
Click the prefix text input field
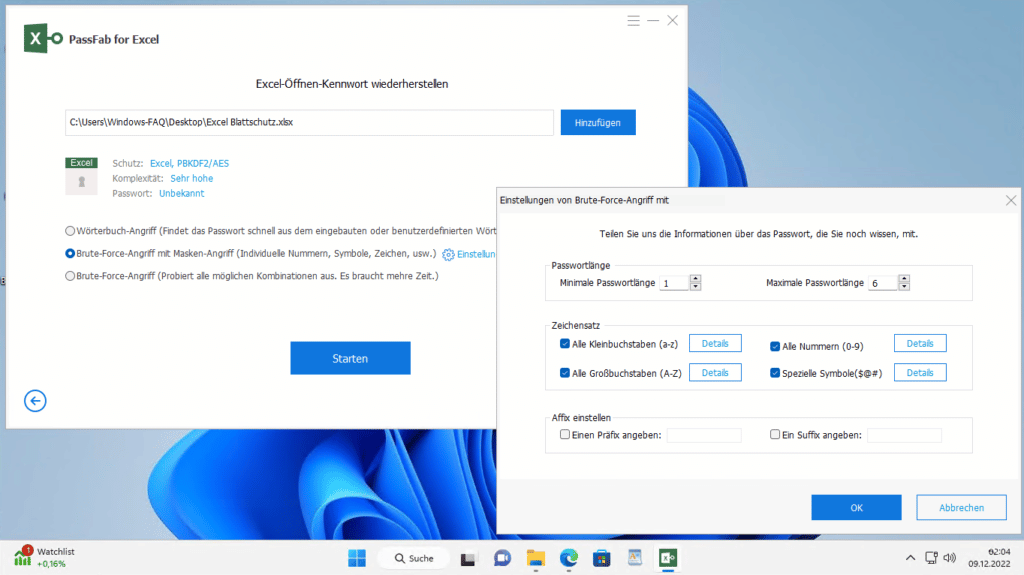coord(704,435)
